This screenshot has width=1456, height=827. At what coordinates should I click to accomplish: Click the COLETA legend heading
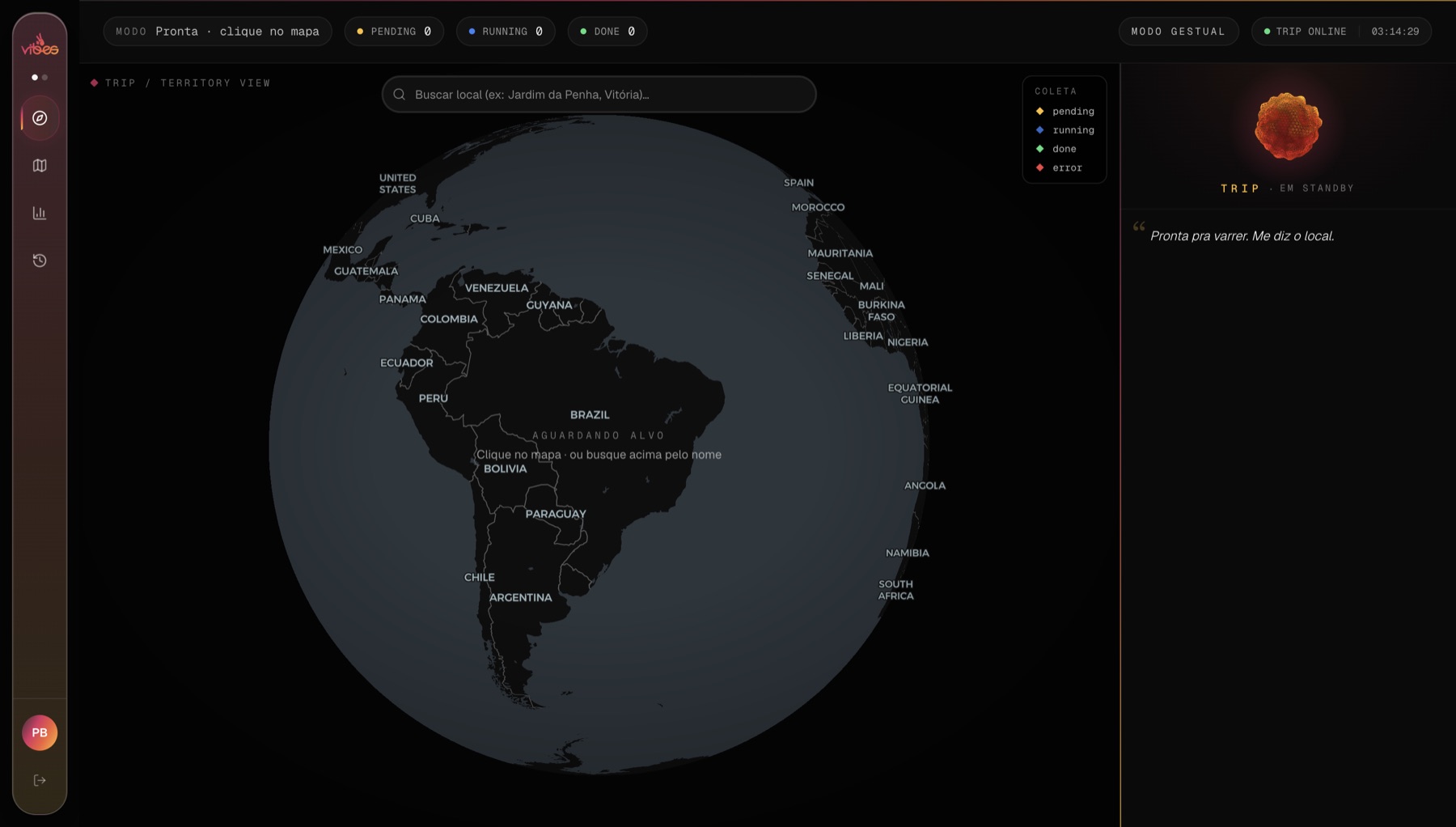coord(1056,91)
